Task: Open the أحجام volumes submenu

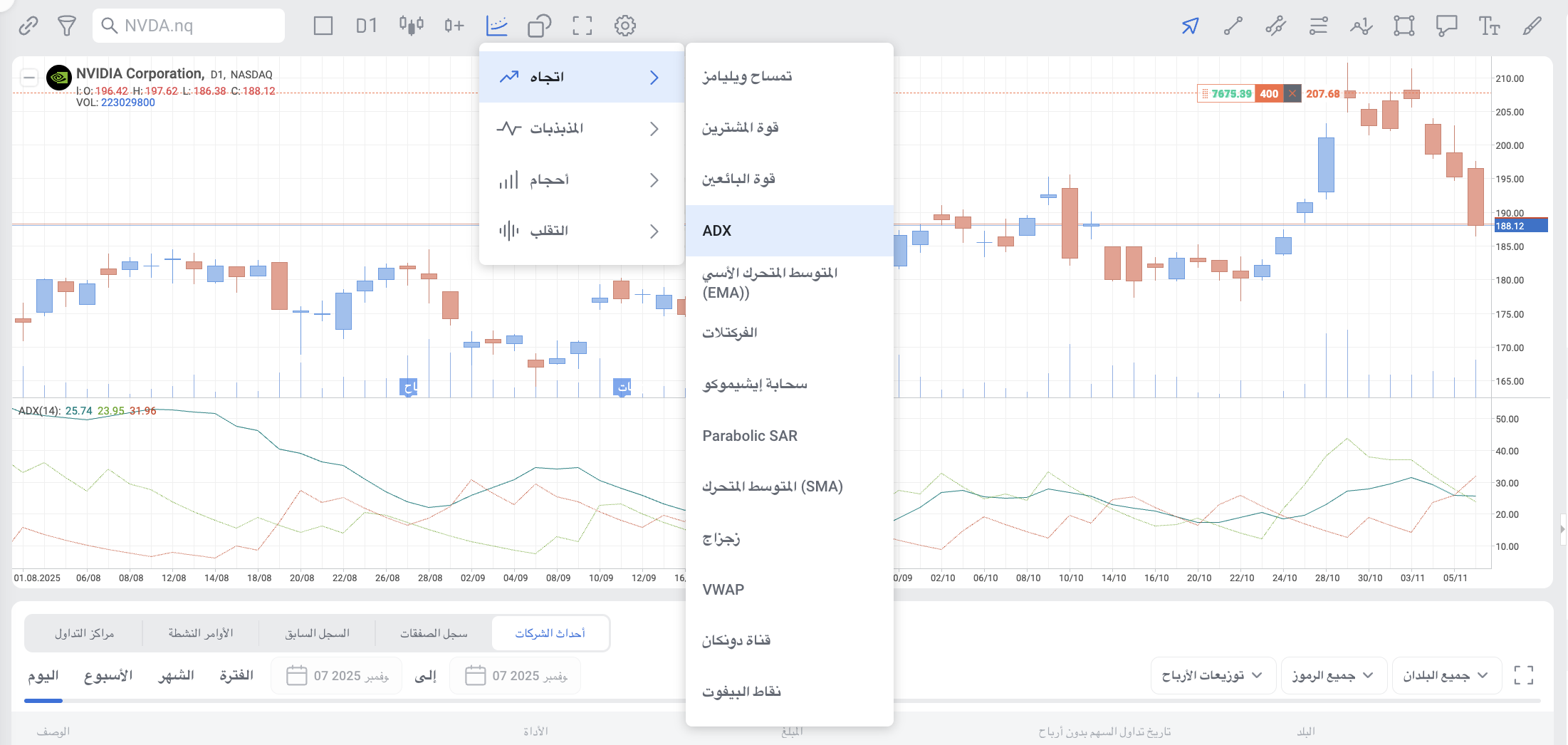Action: pyautogui.click(x=582, y=179)
